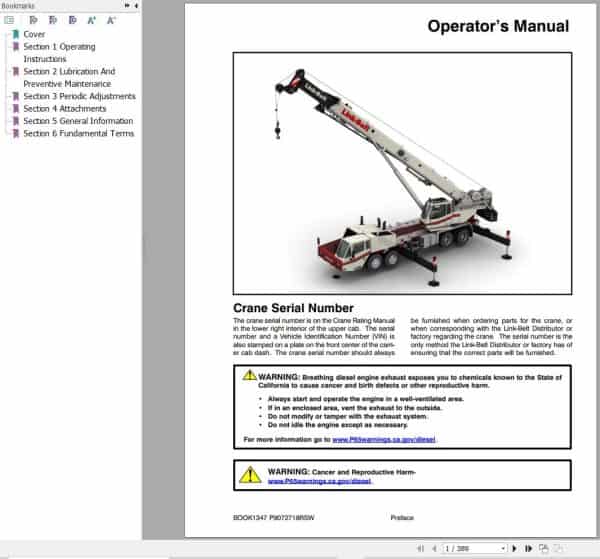Click the yellow warning triangle in Cancer warning box
The height and width of the screenshot is (559, 600).
250,475
